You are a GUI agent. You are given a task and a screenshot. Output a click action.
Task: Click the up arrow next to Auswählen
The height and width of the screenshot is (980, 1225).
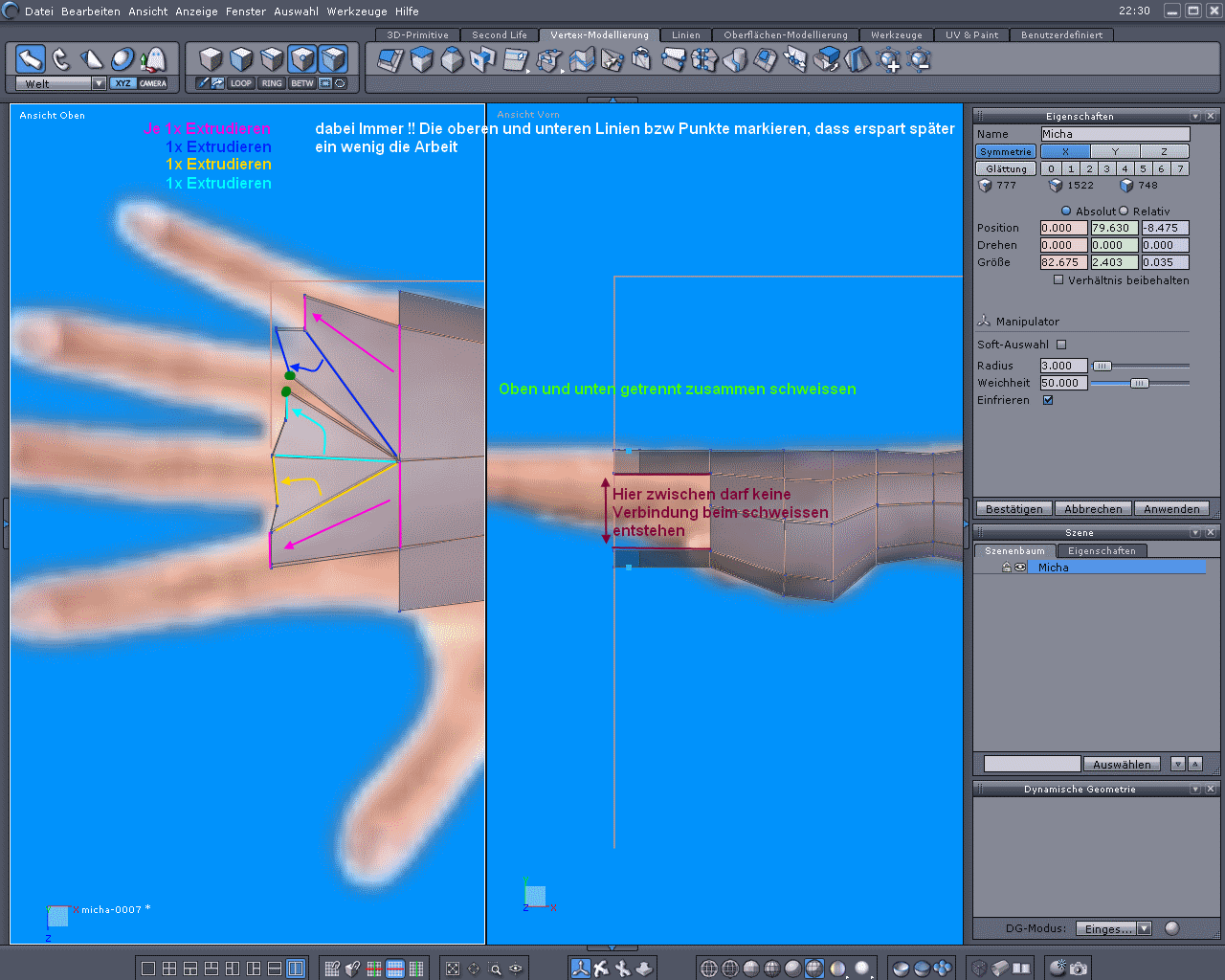point(1194,764)
